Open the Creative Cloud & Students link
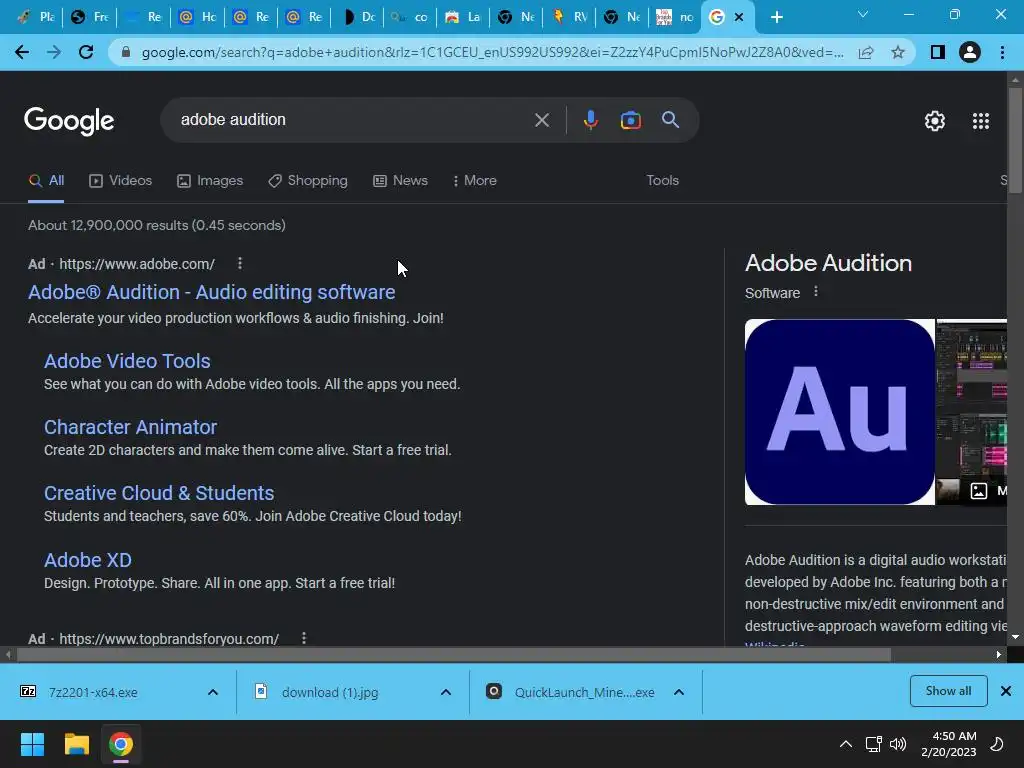Viewport: 1024px width, 768px height. click(x=159, y=493)
